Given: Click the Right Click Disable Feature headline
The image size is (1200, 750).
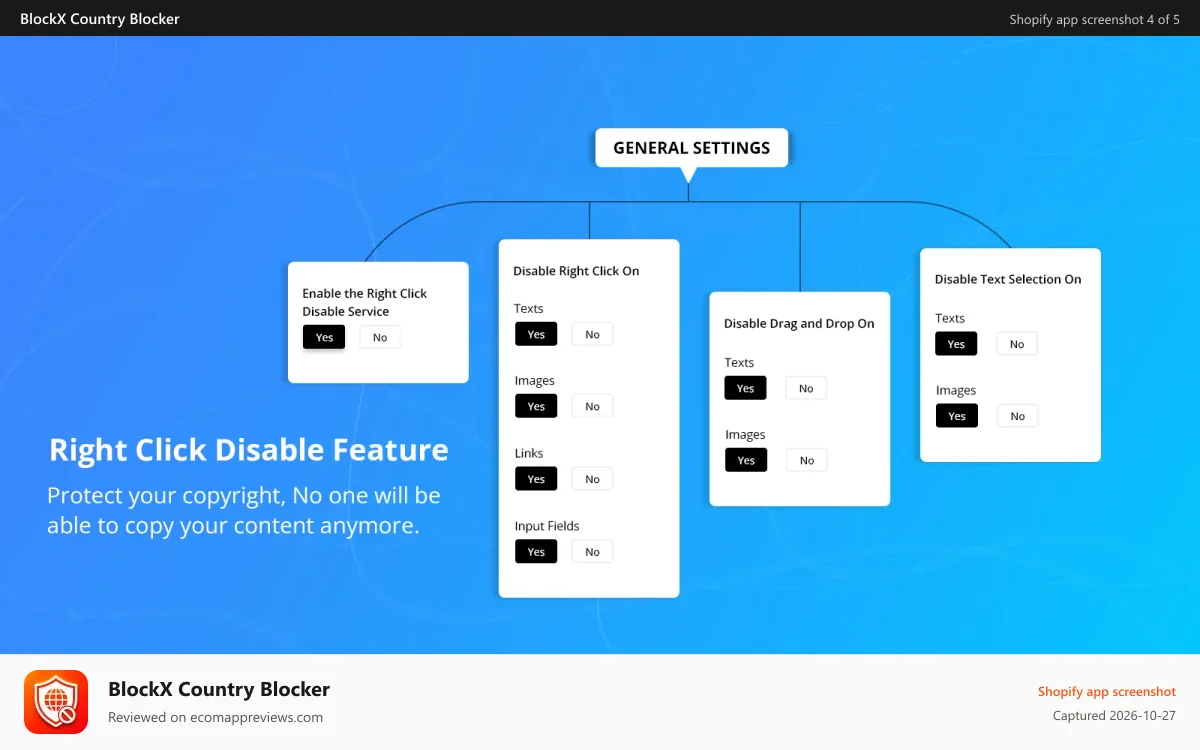Looking at the screenshot, I should pyautogui.click(x=249, y=450).
